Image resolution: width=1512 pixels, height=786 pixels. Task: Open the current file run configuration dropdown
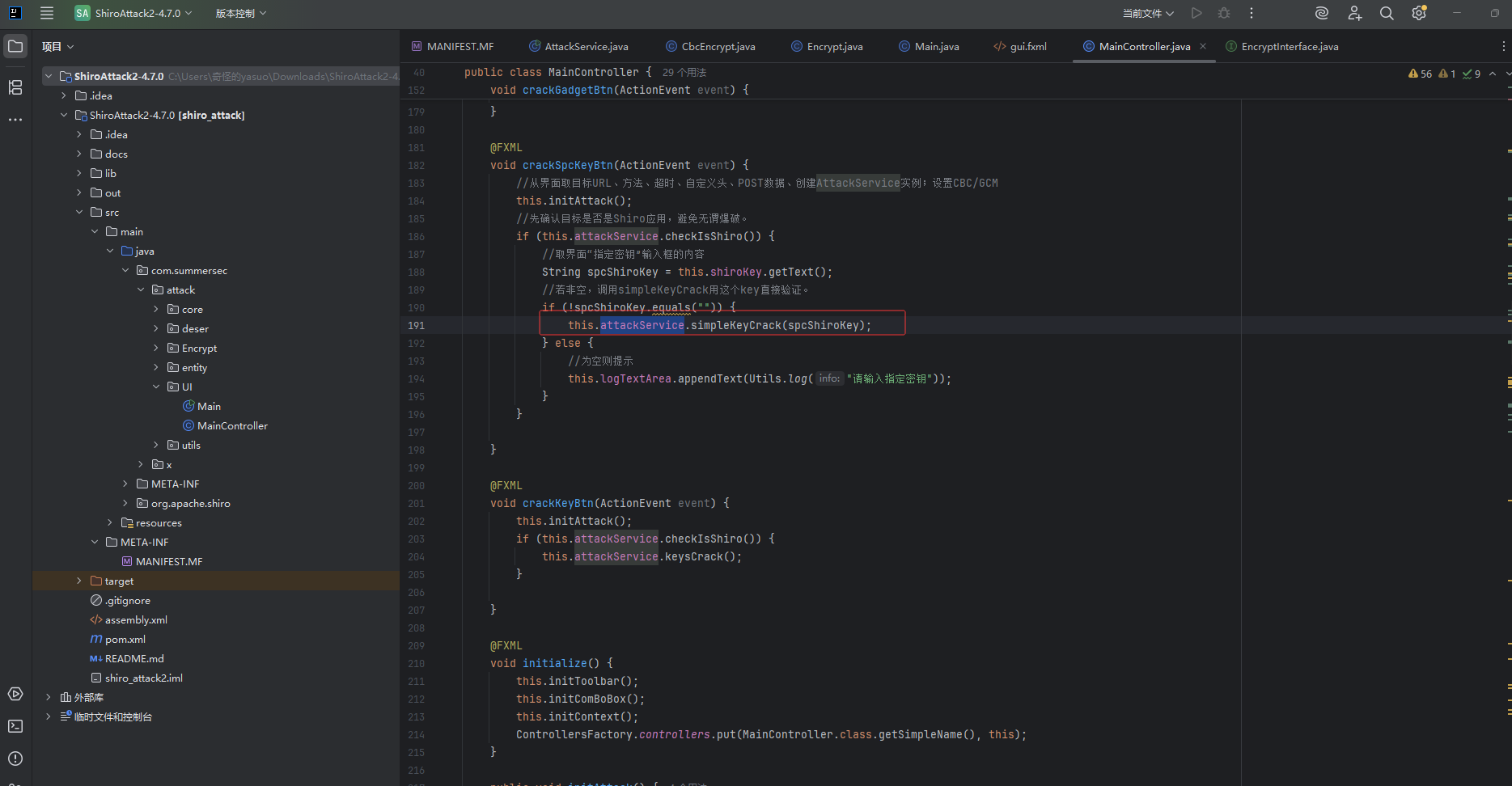pos(1147,13)
